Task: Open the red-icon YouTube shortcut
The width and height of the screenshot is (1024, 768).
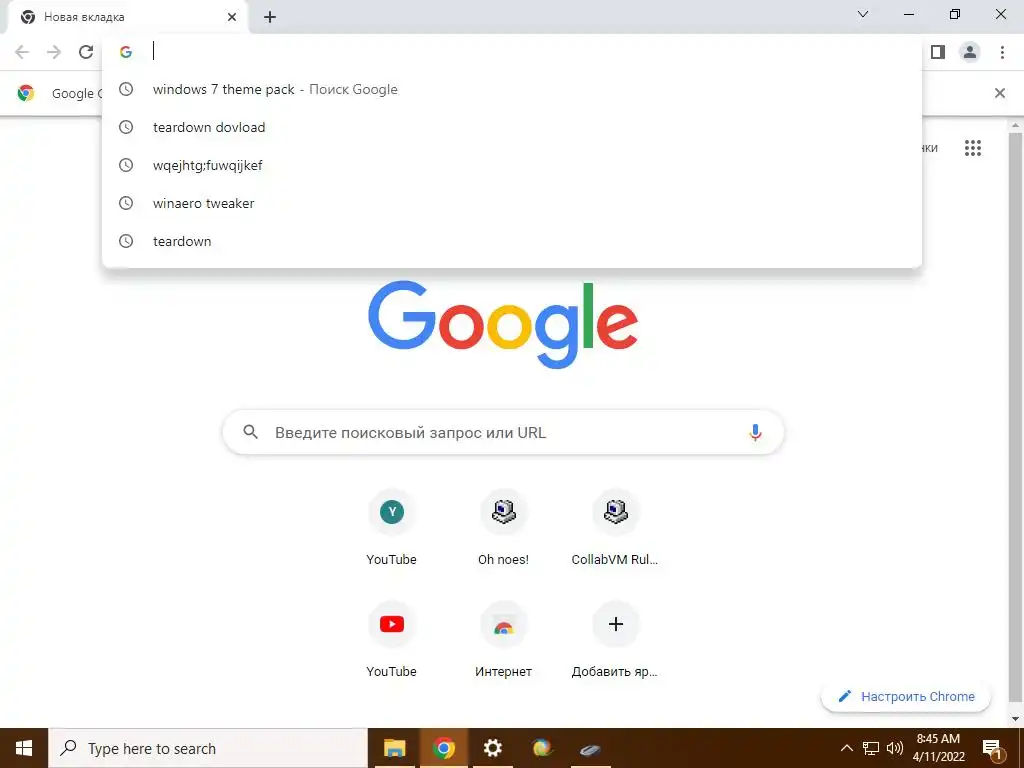Action: click(391, 641)
